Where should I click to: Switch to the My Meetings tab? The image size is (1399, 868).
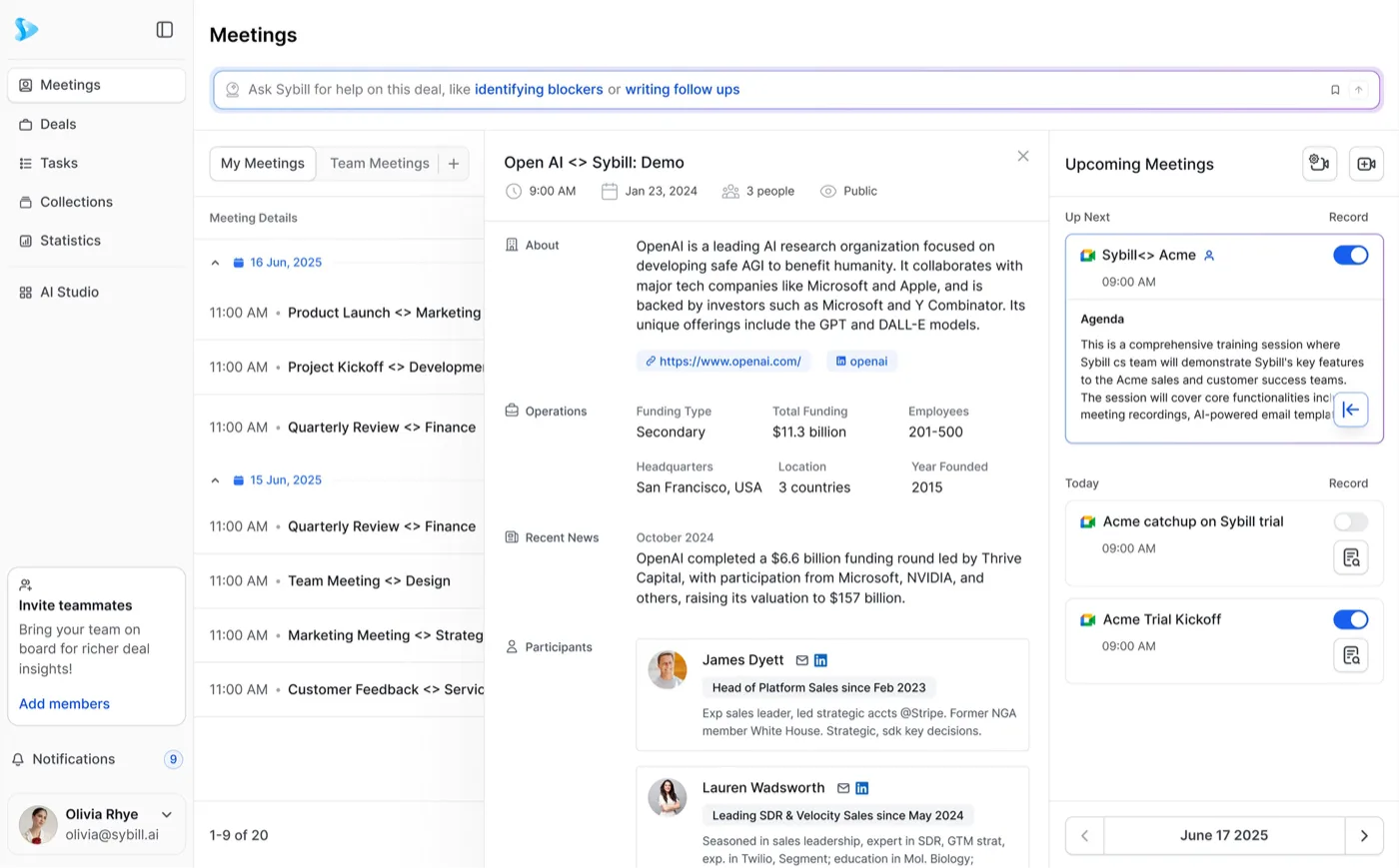tap(263, 164)
